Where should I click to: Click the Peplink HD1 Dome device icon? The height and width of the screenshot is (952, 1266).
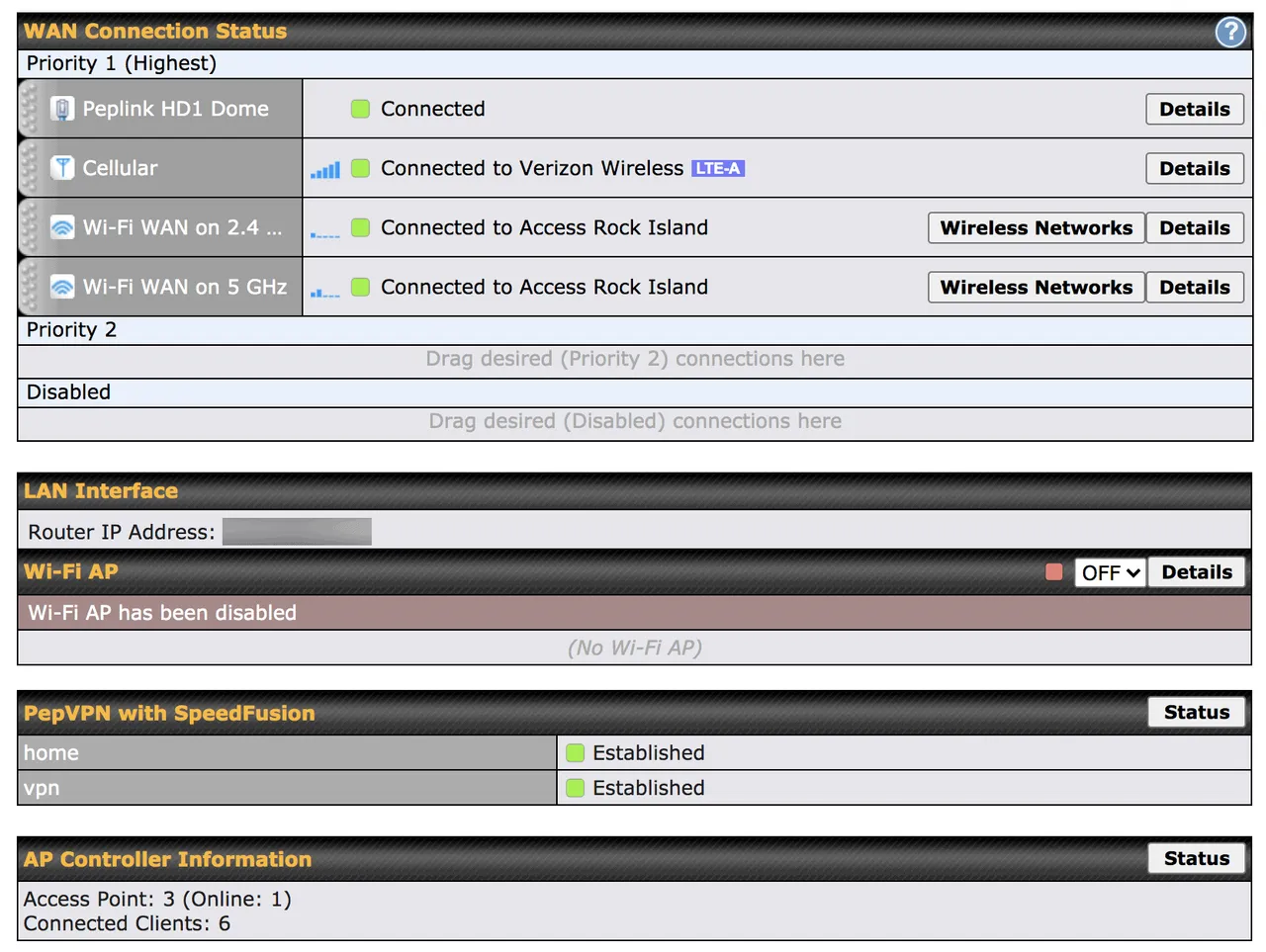pyautogui.click(x=62, y=109)
